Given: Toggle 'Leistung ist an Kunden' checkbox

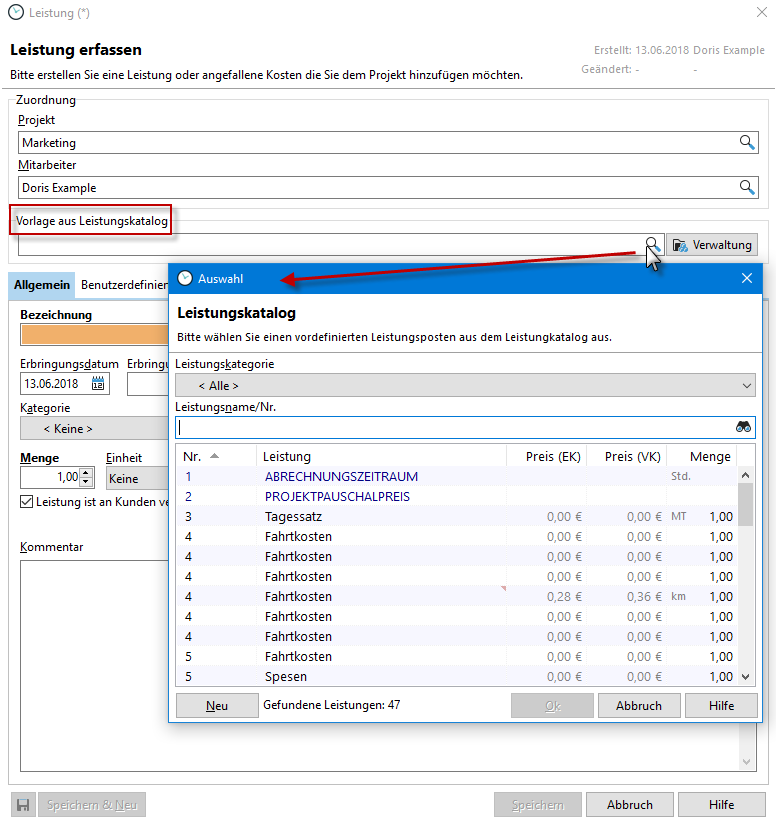Looking at the screenshot, I should [27, 502].
